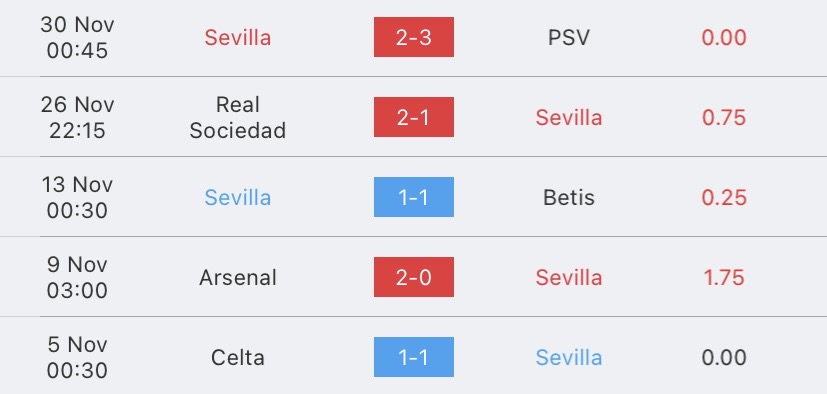The width and height of the screenshot is (827, 394).
Task: Open the 2-3 Sevilla vs PSV score
Action: [x=414, y=37]
